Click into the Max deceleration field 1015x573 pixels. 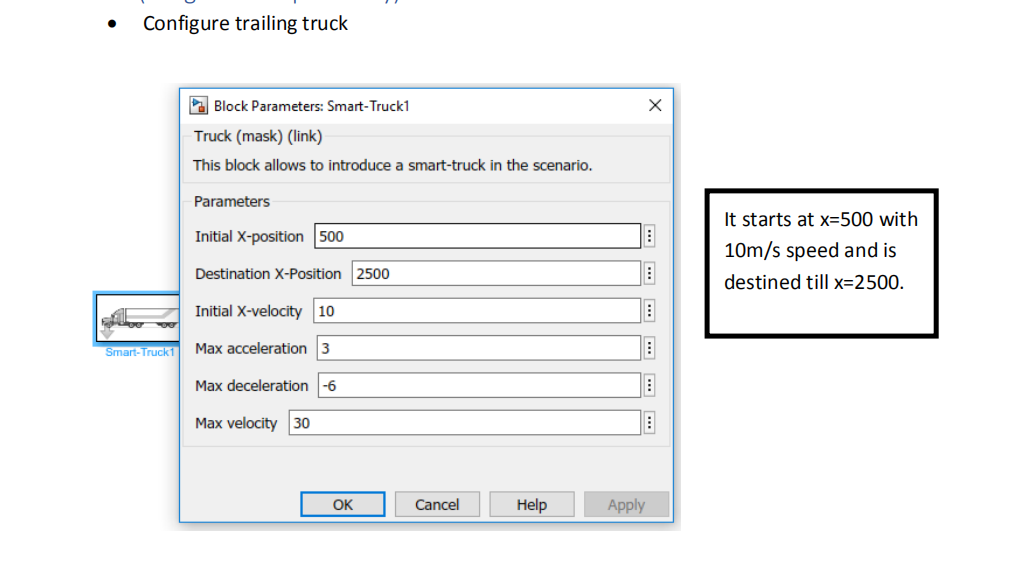click(x=479, y=386)
